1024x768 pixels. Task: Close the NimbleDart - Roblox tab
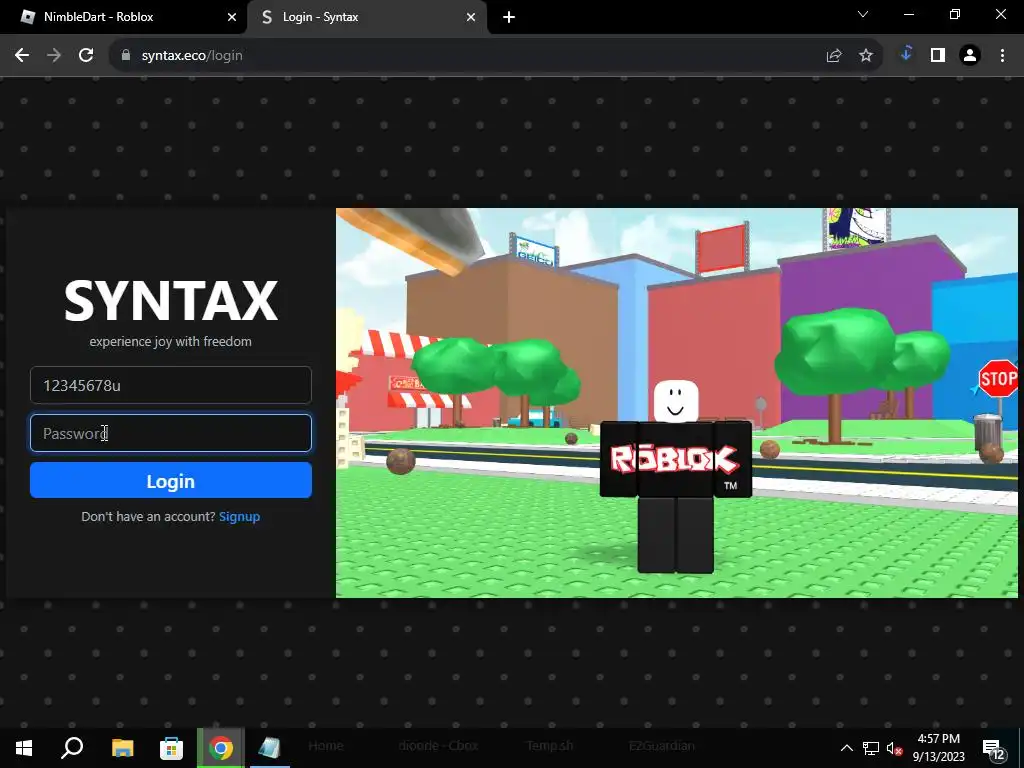click(x=231, y=17)
